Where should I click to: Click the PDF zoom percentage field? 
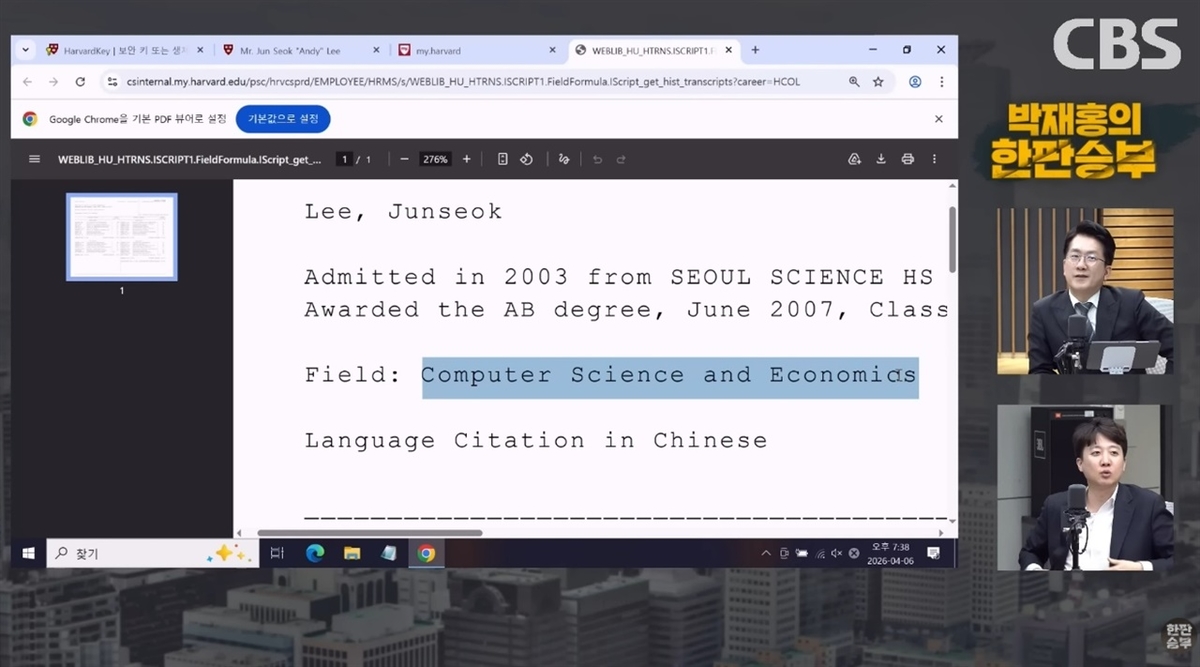pyautogui.click(x=435, y=159)
